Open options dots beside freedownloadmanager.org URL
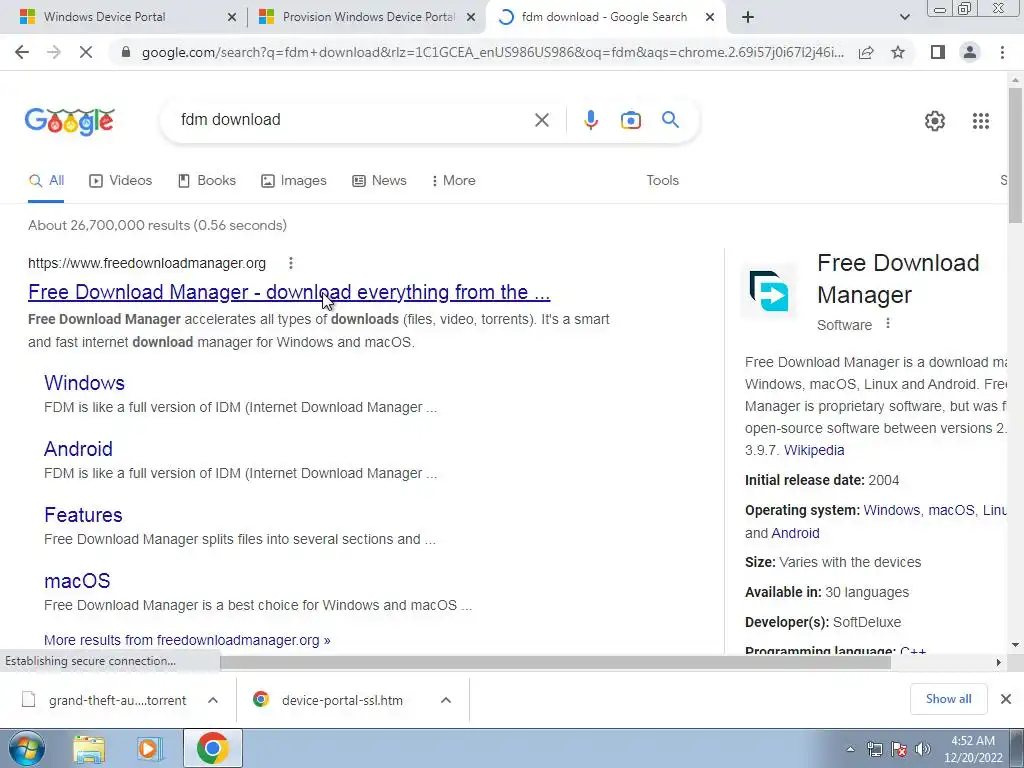1024x768 pixels. click(291, 263)
